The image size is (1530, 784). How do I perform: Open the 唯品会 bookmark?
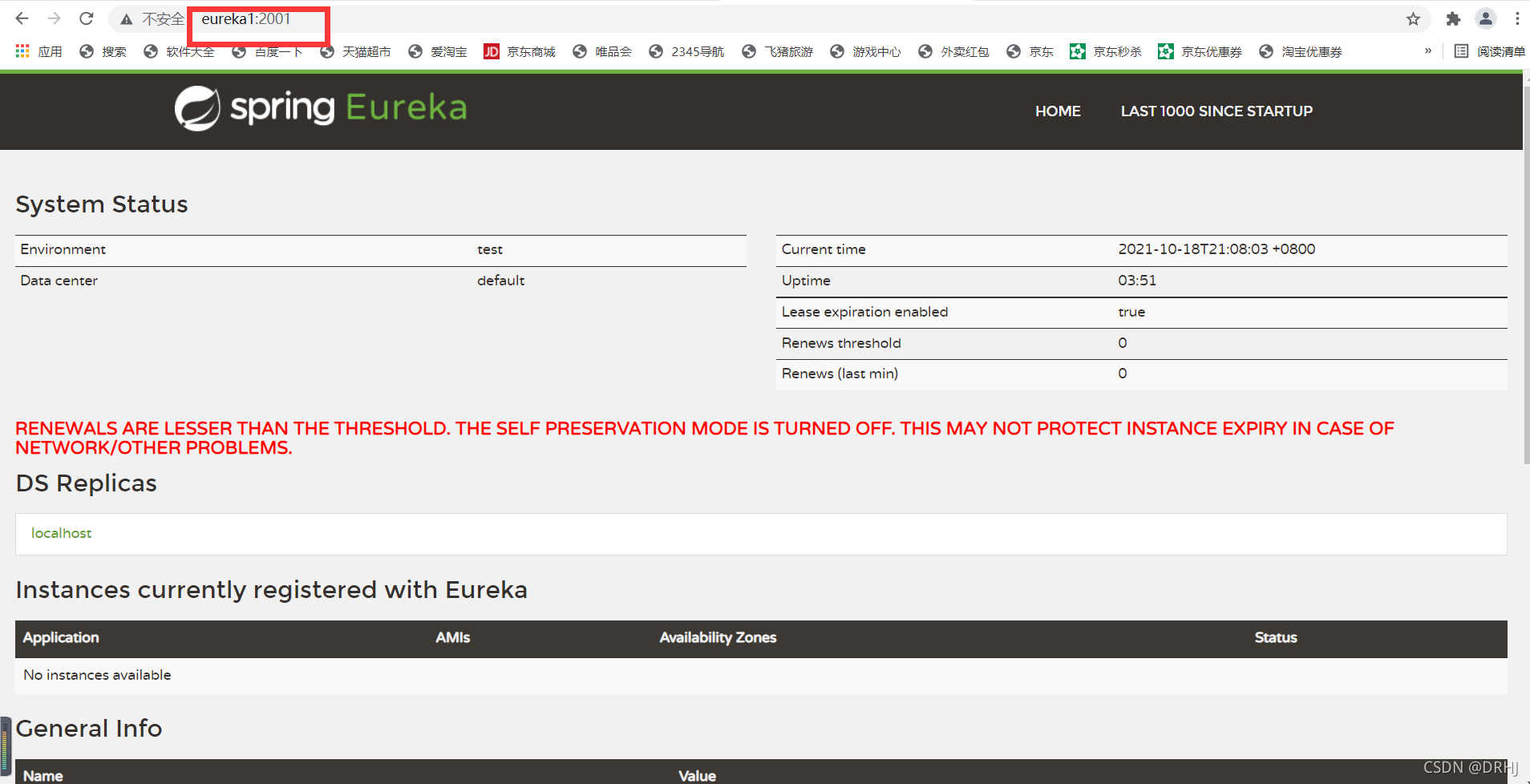coord(602,51)
